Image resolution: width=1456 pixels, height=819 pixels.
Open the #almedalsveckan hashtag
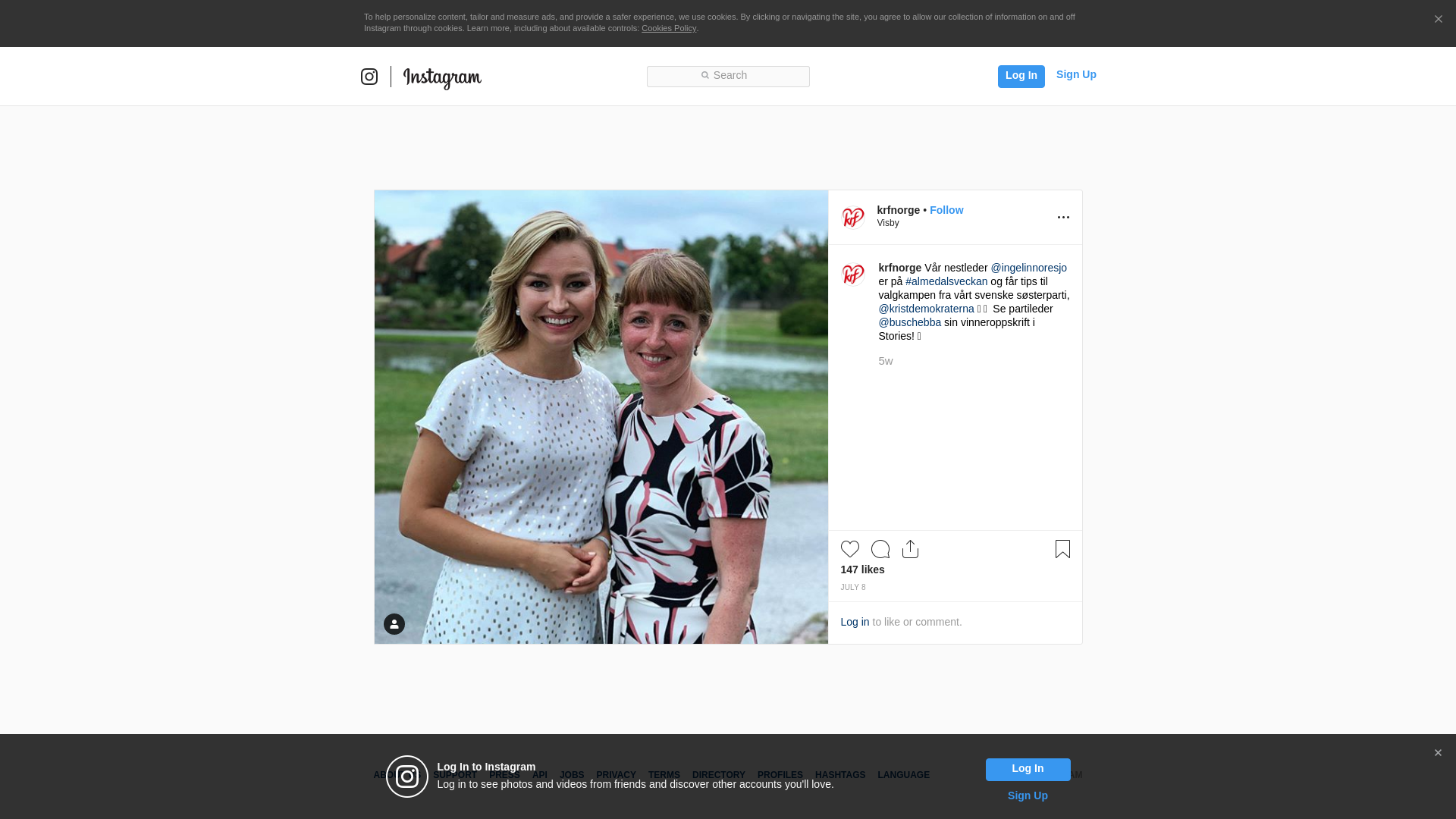[946, 281]
